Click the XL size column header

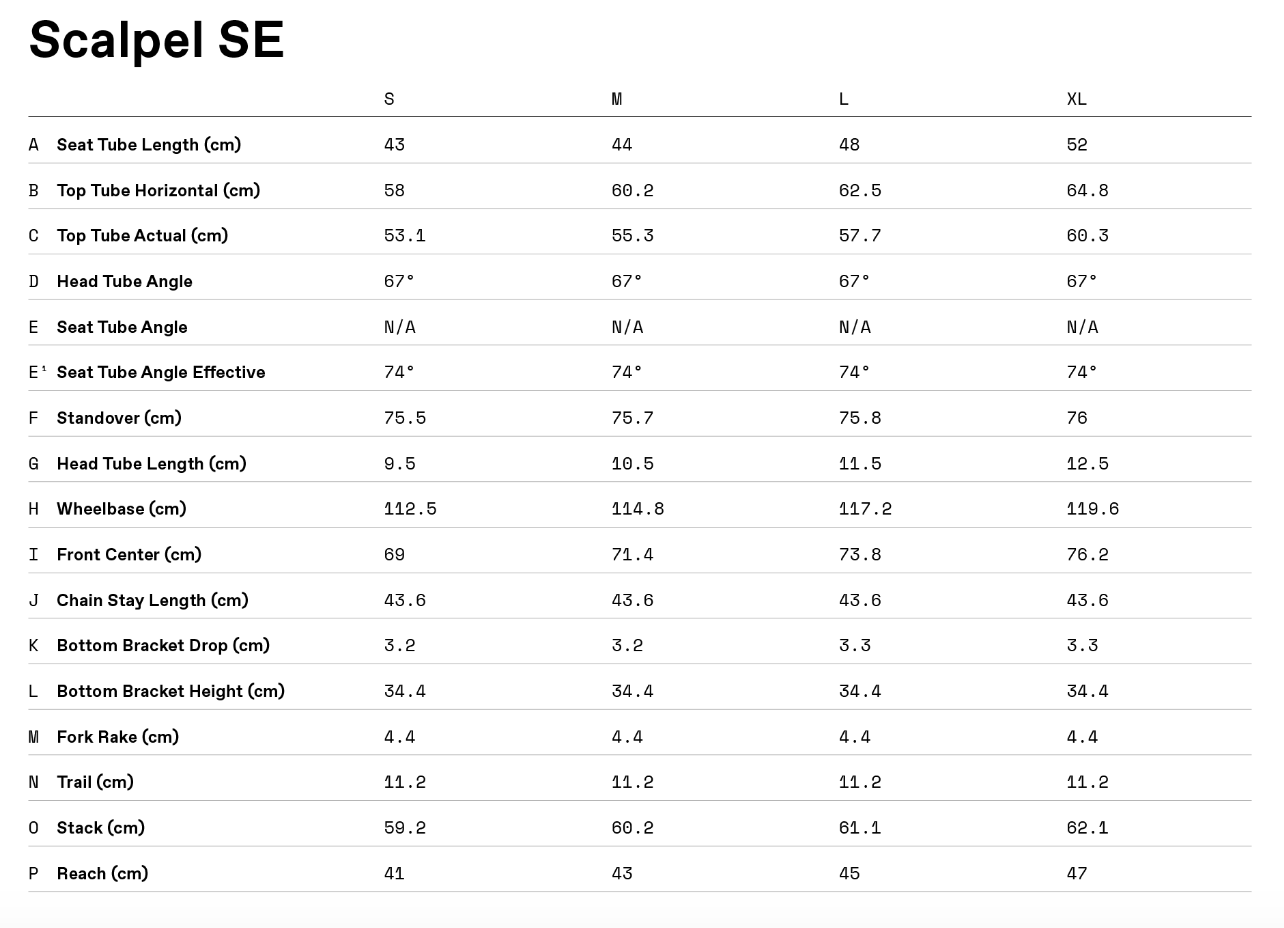click(x=1077, y=99)
